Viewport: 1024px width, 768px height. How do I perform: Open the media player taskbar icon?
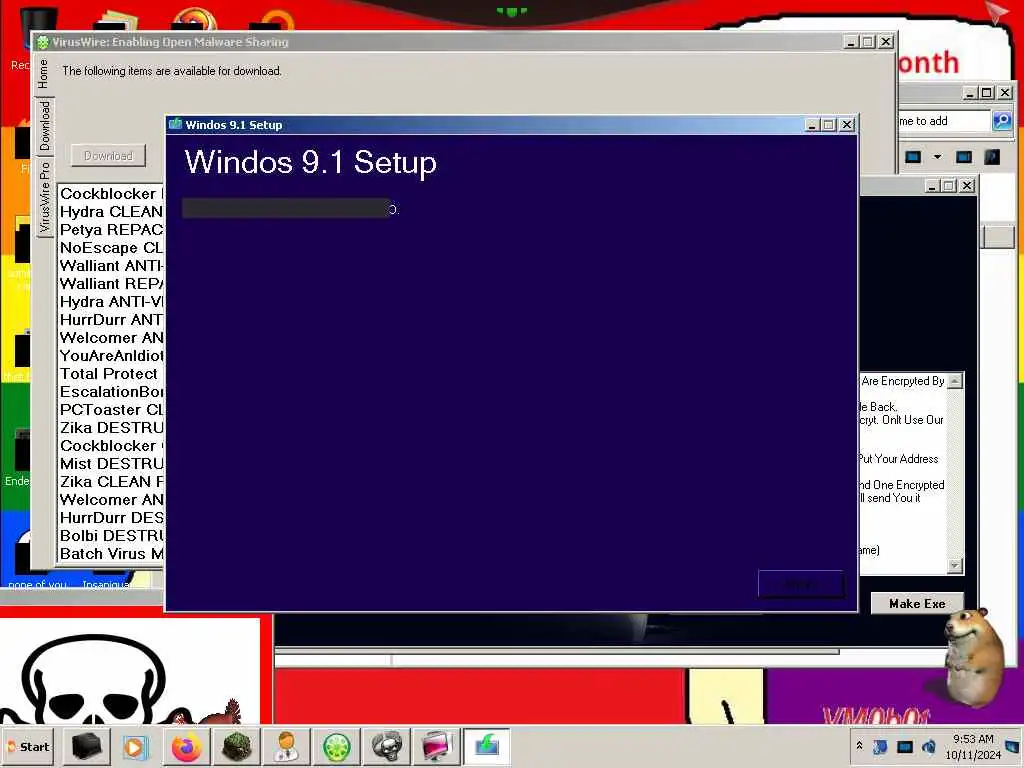coord(136,746)
